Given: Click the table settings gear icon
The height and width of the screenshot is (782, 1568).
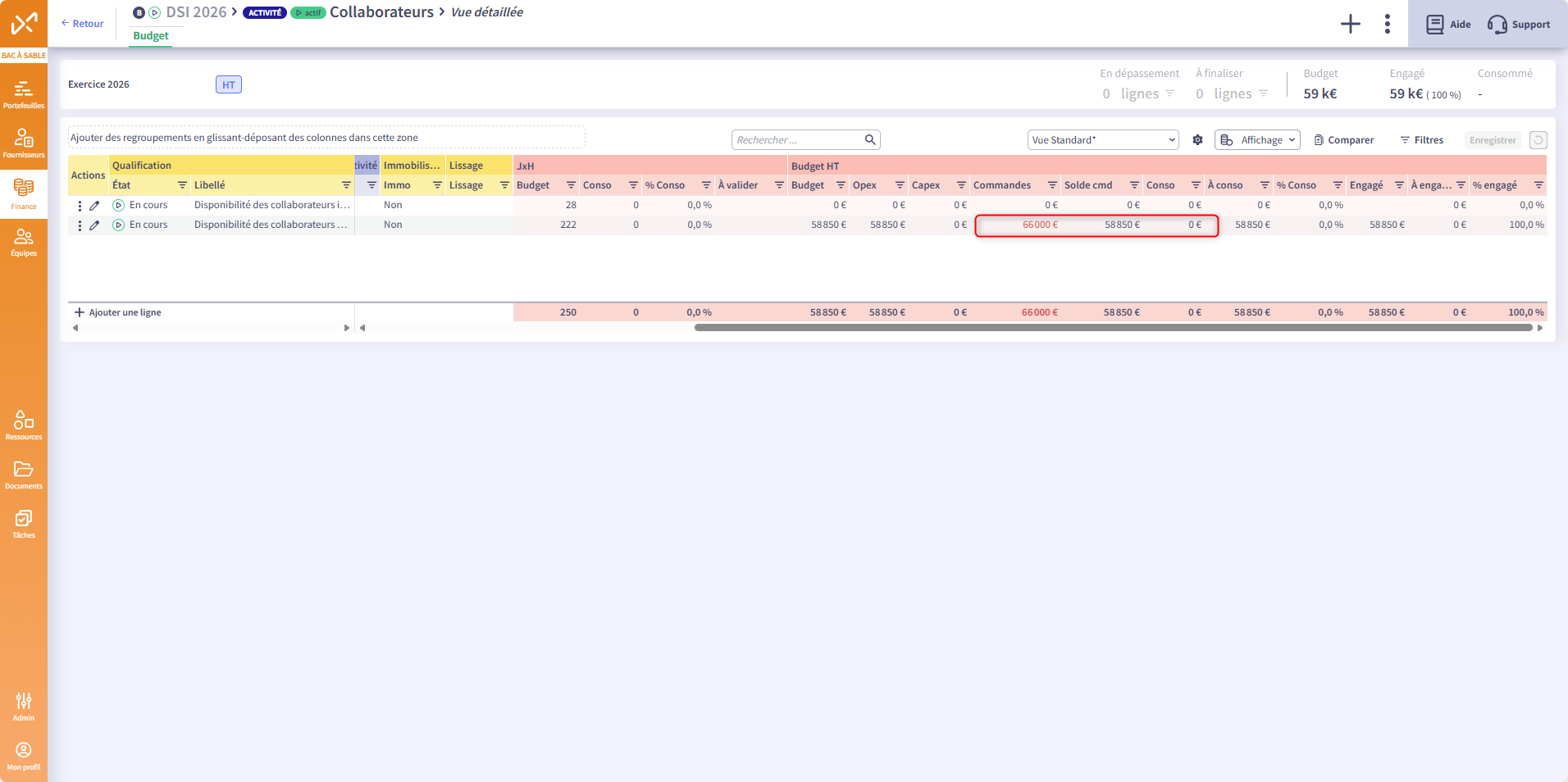Looking at the screenshot, I should point(1197,140).
